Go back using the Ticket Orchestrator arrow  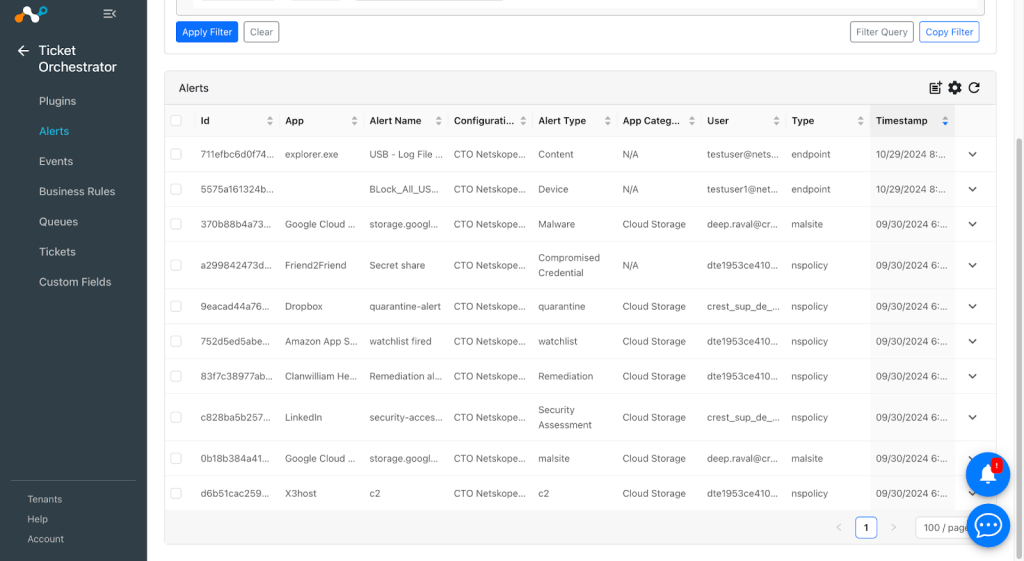coord(24,50)
